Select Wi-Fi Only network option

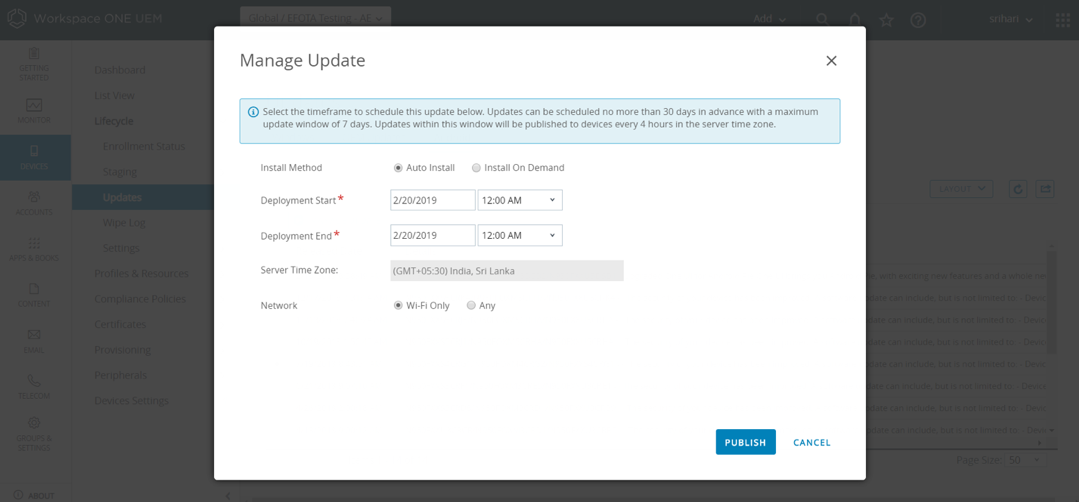point(398,306)
